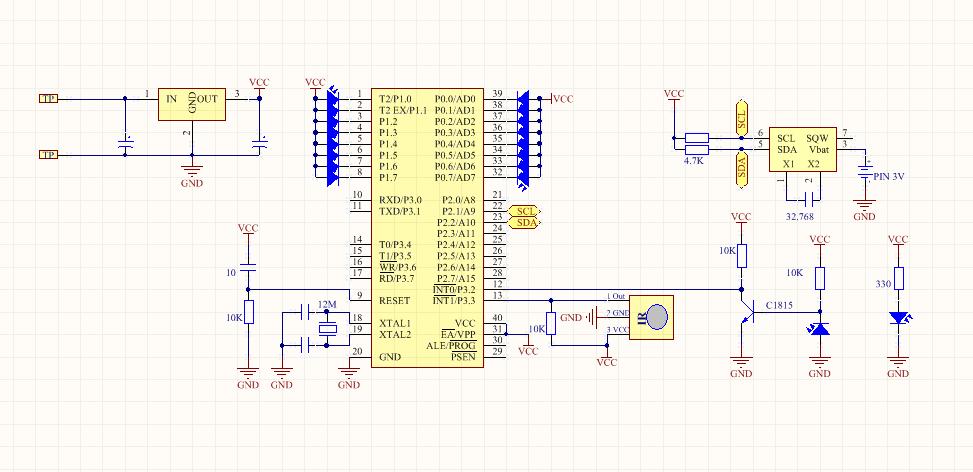Select the blue diode connected to the transistor base

tap(820, 329)
